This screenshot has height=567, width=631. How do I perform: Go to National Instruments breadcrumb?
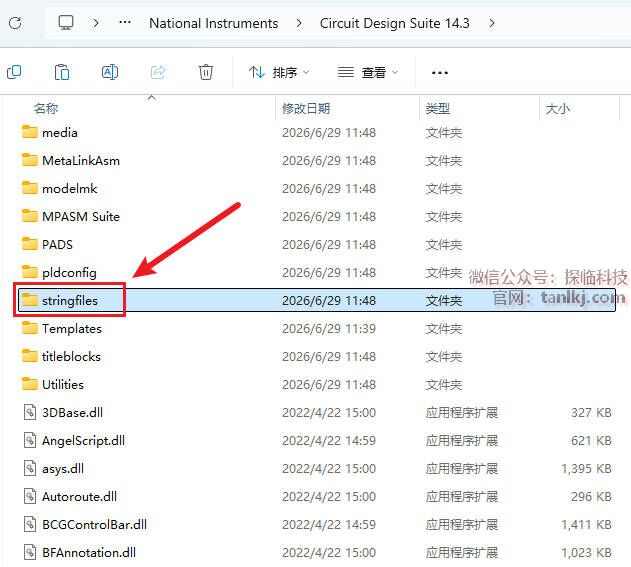click(x=213, y=23)
